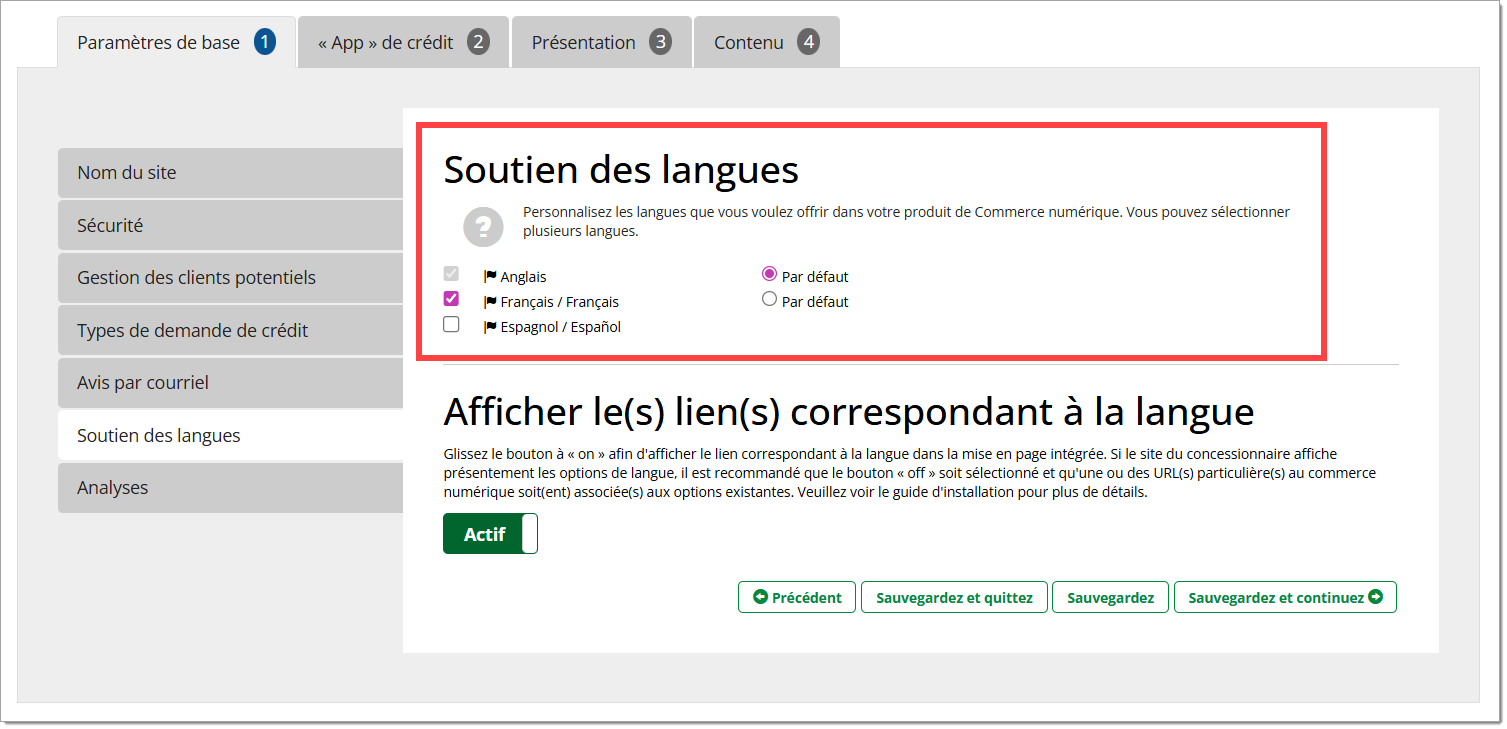
Task: Open Sécurité in the sidebar
Action: (x=230, y=225)
